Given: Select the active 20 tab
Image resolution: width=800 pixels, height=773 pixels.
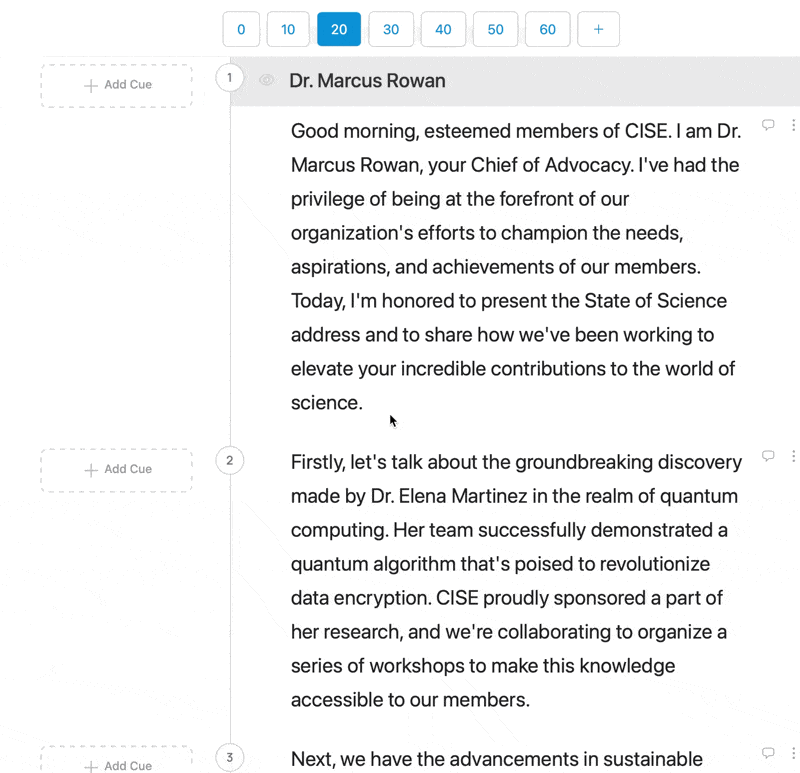Looking at the screenshot, I should (339, 29).
